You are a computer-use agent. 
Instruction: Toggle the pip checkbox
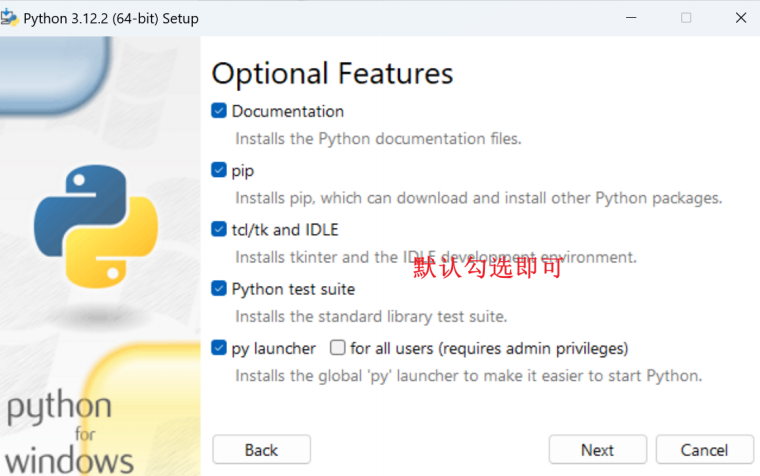tap(219, 170)
